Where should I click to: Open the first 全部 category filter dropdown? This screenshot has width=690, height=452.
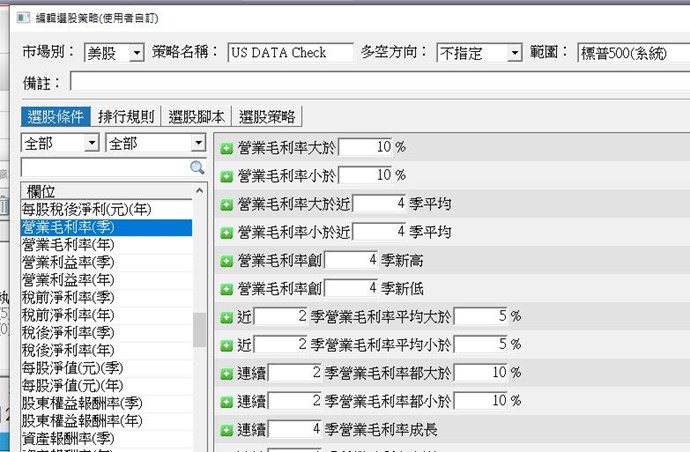[x=92, y=144]
